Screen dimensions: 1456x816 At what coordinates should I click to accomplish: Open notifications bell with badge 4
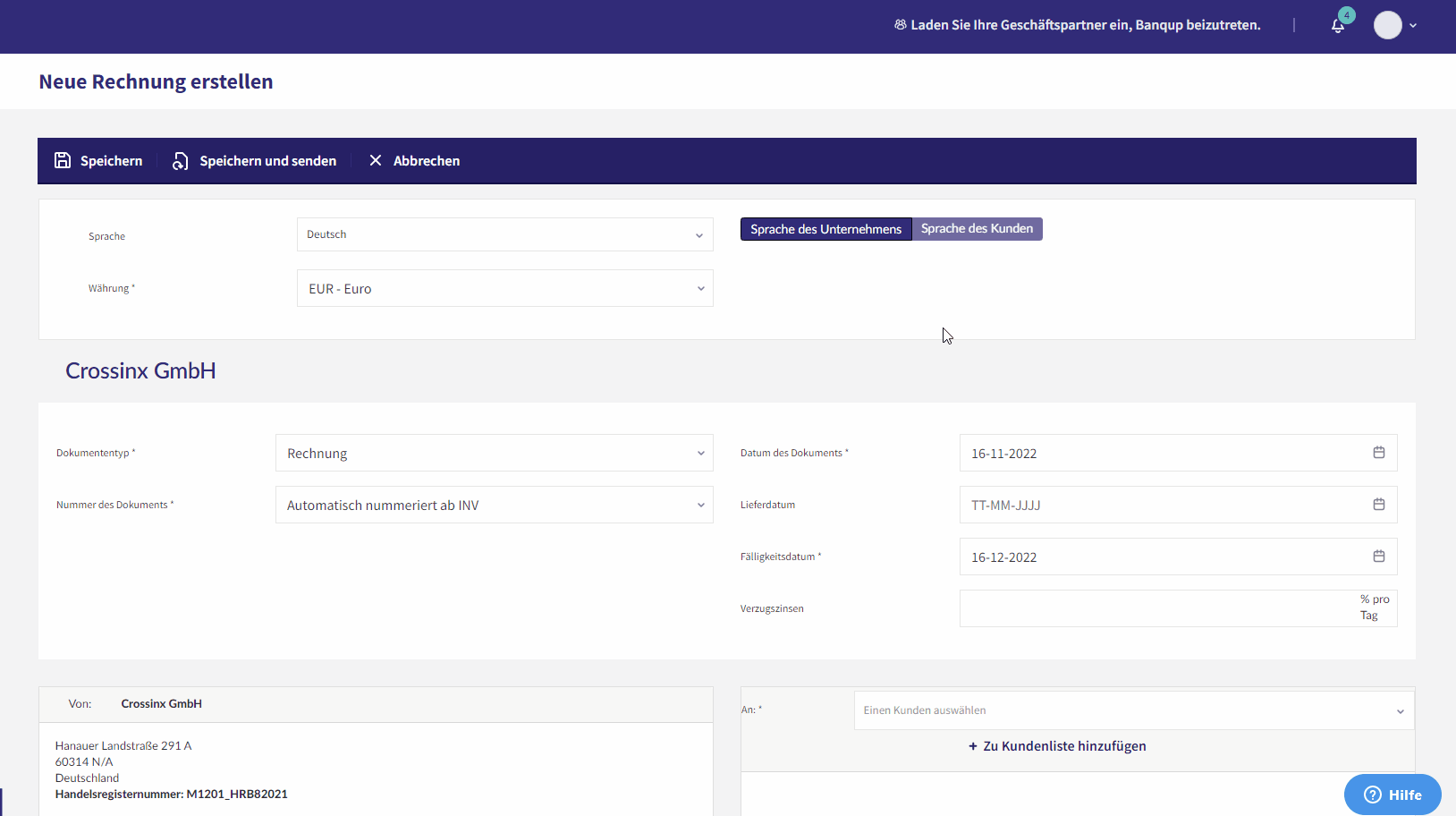click(x=1339, y=23)
